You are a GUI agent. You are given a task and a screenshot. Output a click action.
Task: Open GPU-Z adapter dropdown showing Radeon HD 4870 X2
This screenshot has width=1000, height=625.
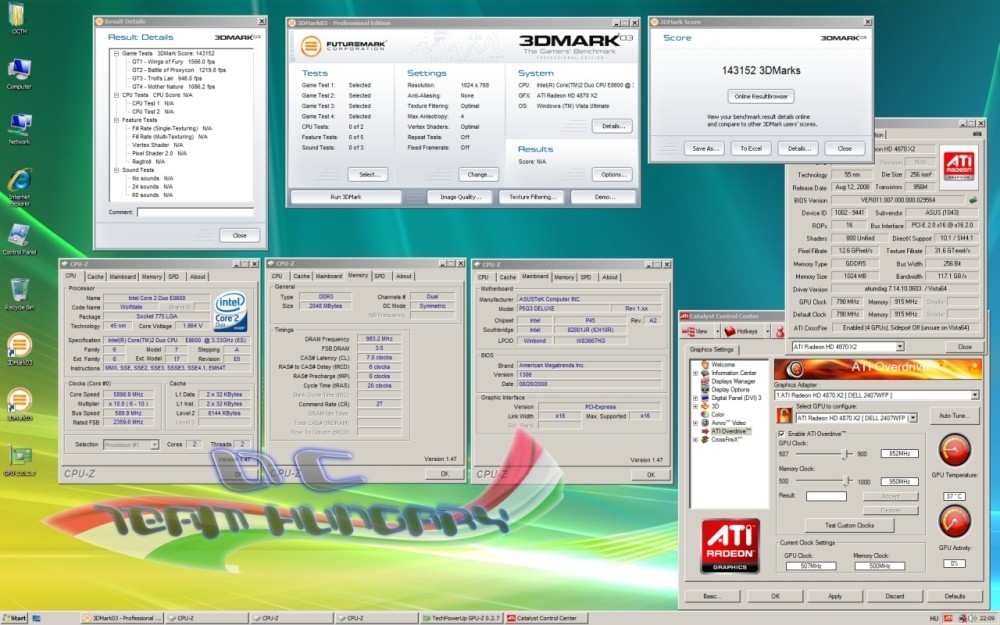[x=900, y=346]
